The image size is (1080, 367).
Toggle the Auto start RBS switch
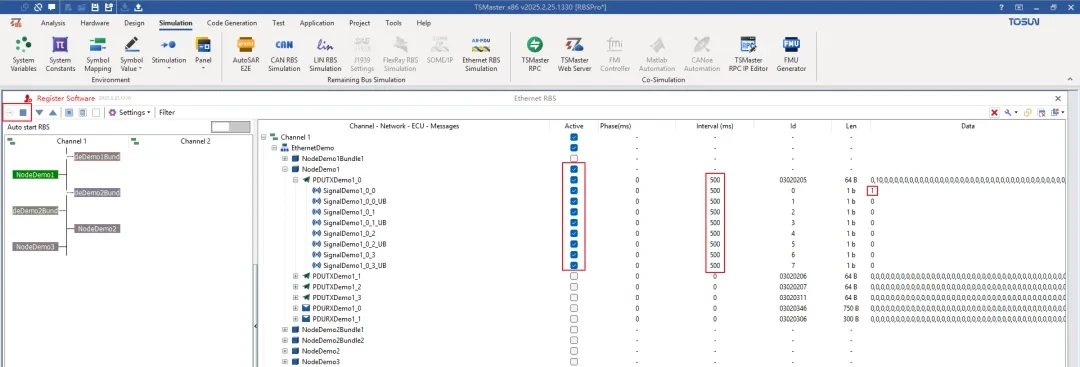(230, 127)
